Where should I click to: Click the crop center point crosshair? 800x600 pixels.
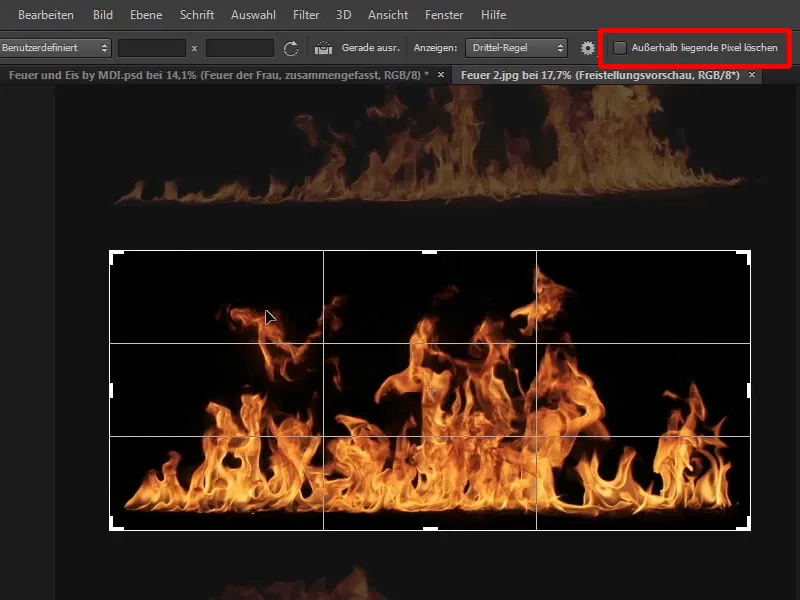[430, 391]
